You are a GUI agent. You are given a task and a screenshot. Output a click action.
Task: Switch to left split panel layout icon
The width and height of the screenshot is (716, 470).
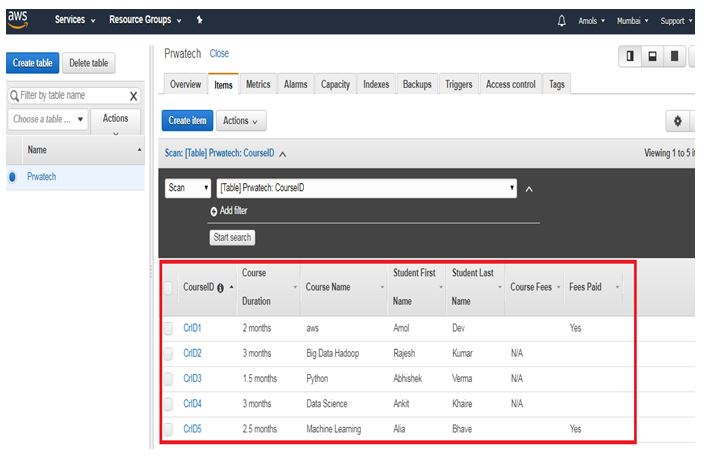(630, 56)
